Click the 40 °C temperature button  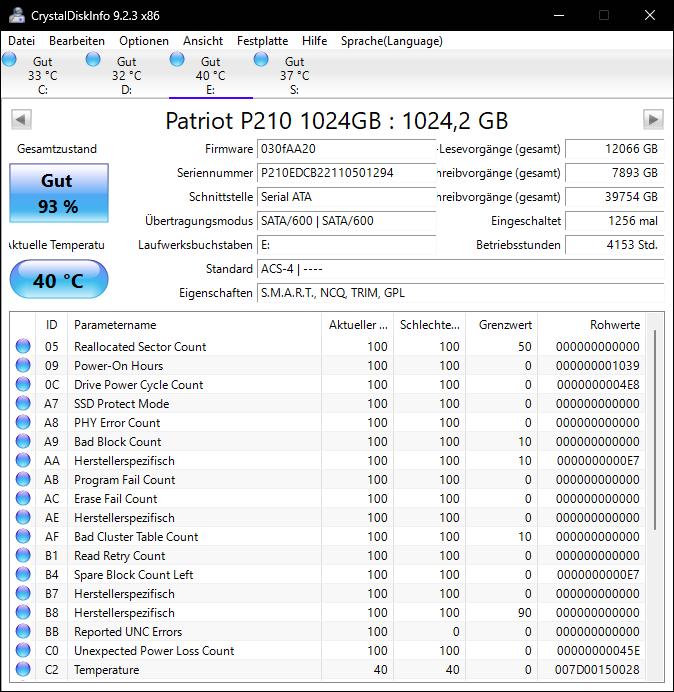click(x=59, y=280)
